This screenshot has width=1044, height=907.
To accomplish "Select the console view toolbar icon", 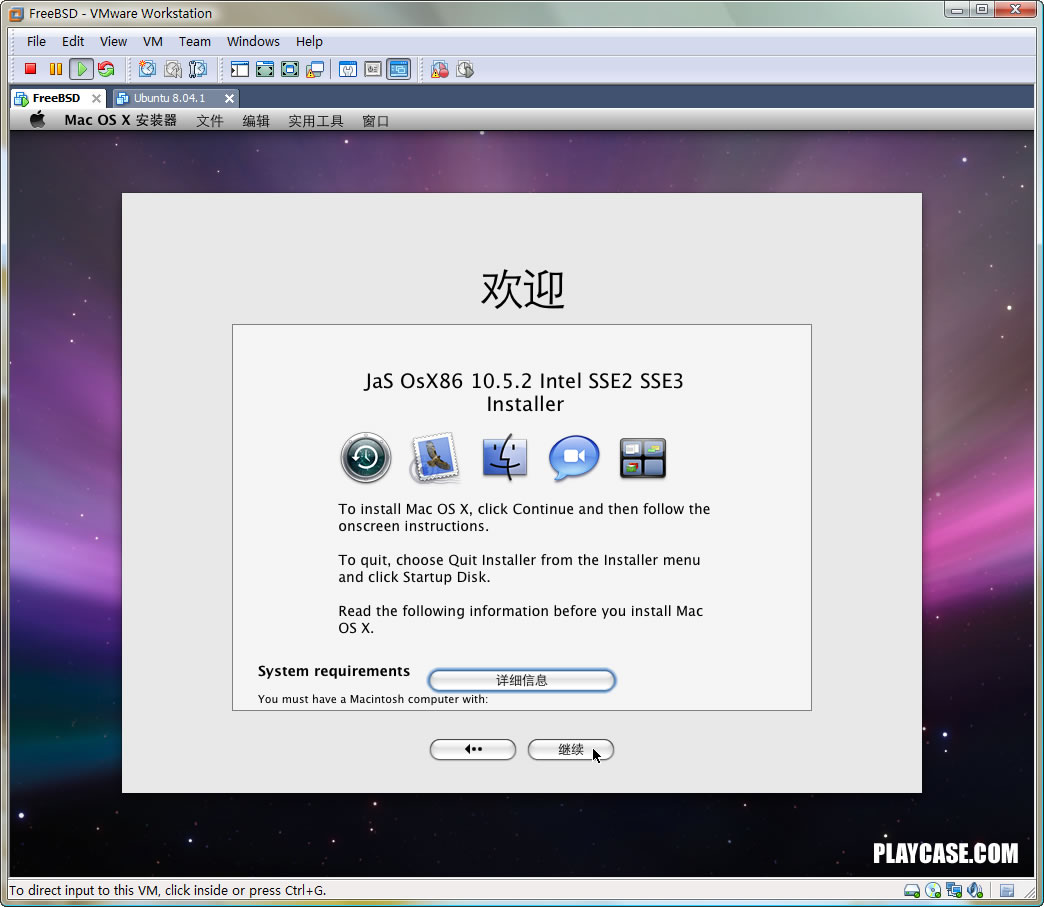I will point(399,69).
